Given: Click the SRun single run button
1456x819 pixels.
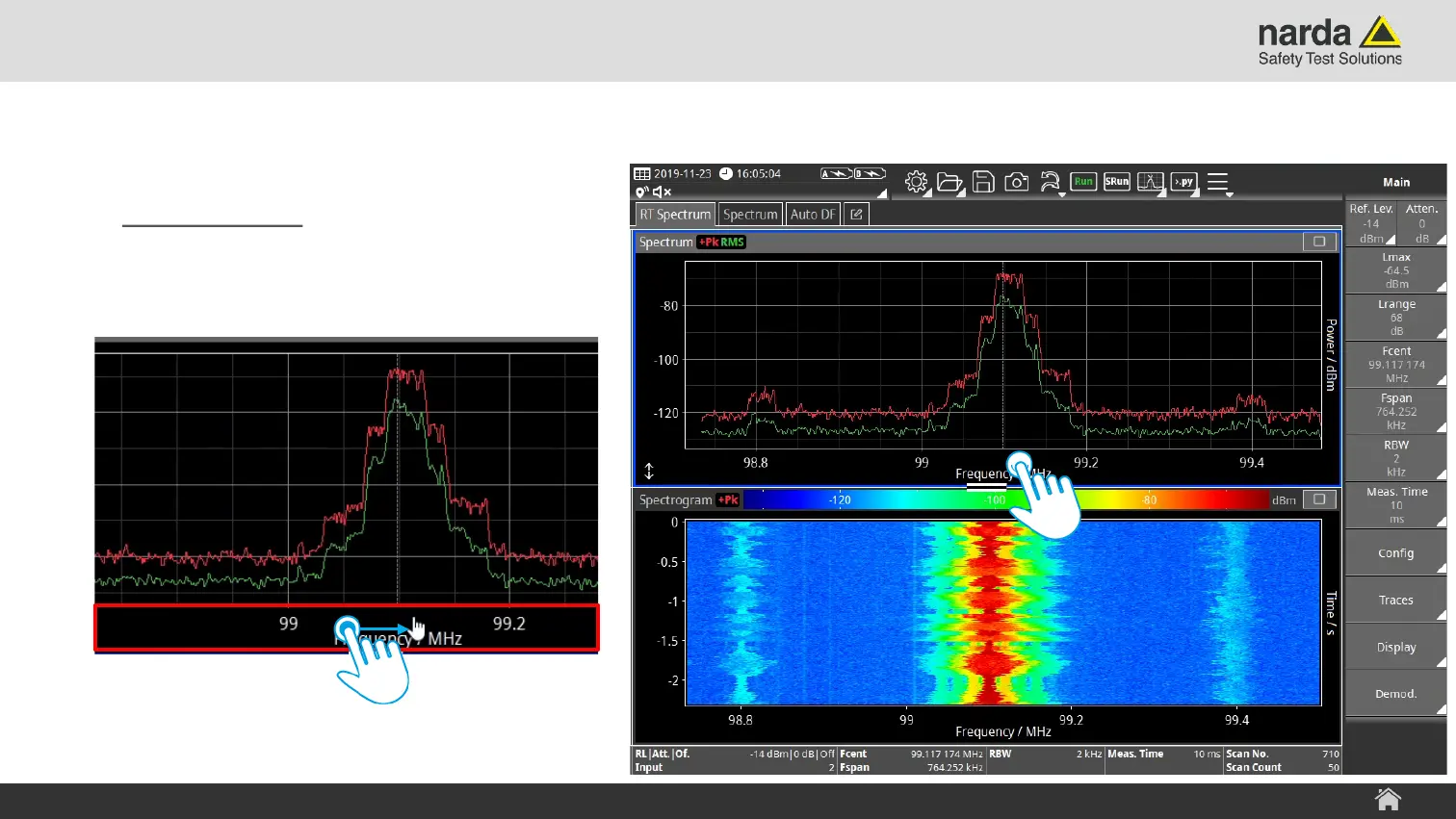Looking at the screenshot, I should [x=1117, y=181].
